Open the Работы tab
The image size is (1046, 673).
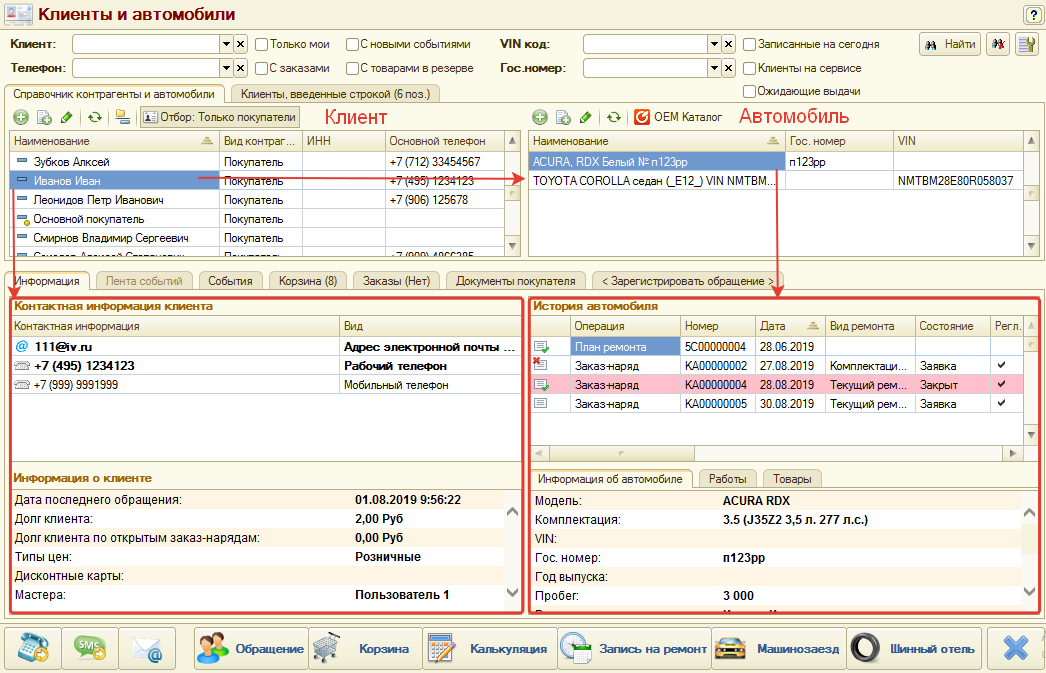[x=727, y=479]
